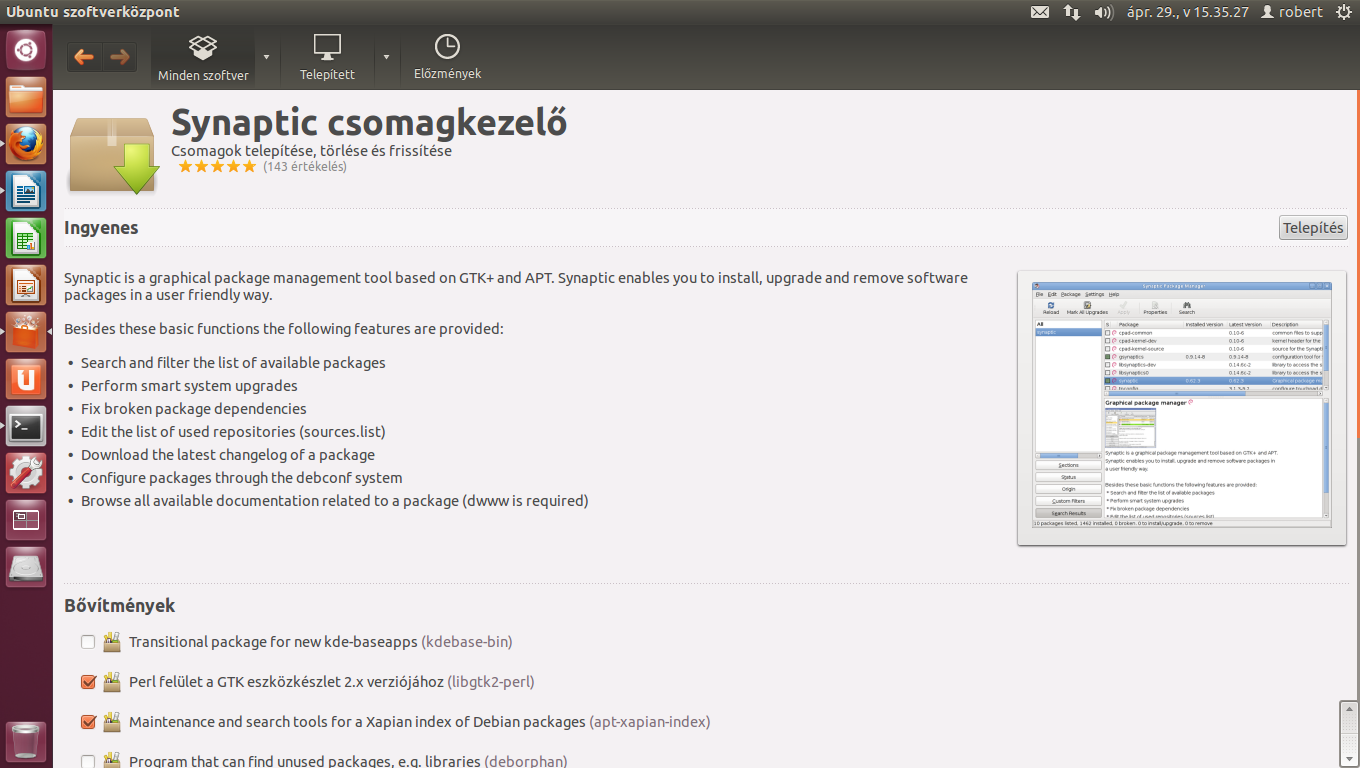Uncheck the apt-xapian-index add-on
The height and width of the screenshot is (768, 1360).
tap(88, 722)
